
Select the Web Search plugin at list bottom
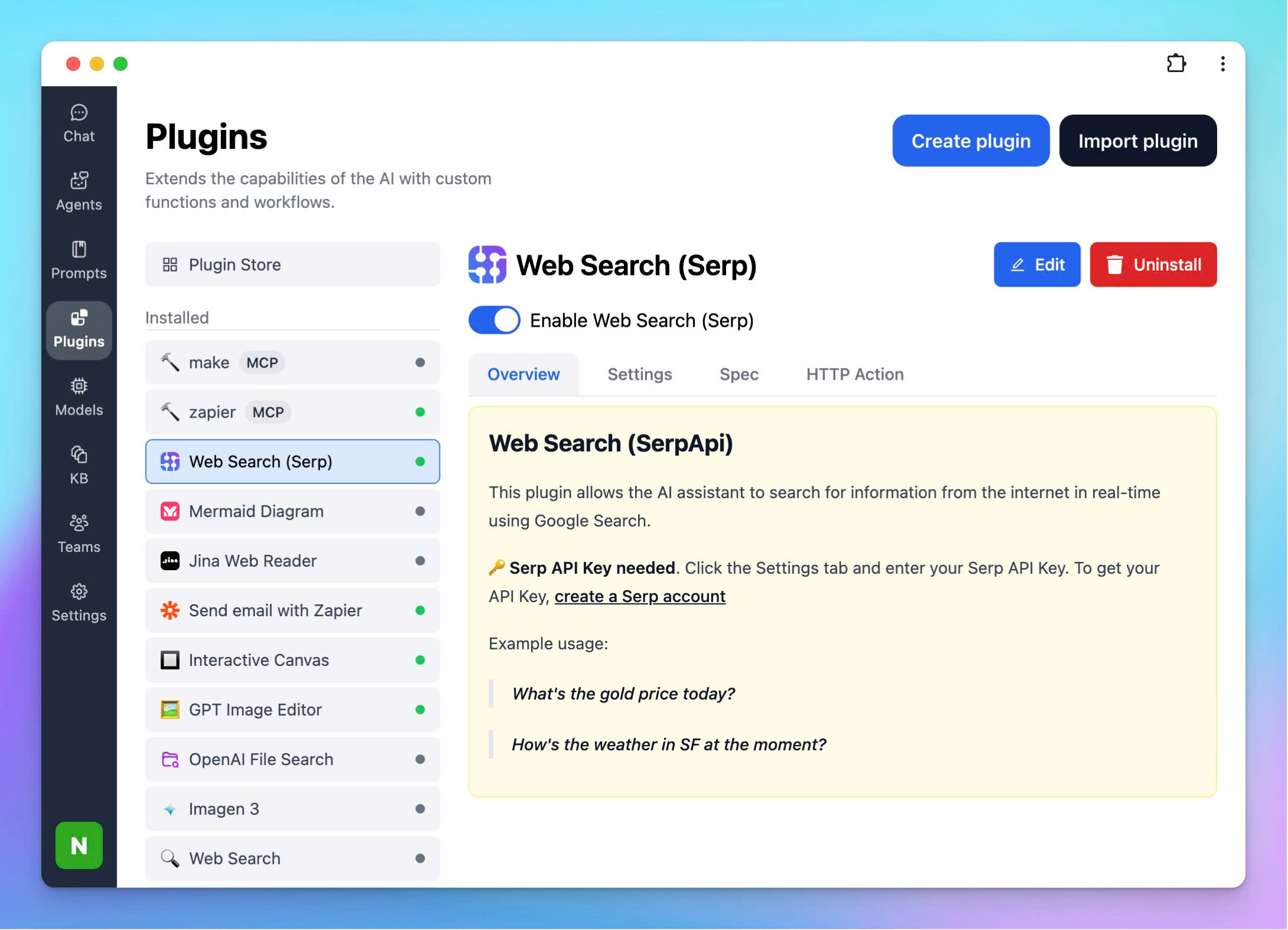click(x=292, y=859)
